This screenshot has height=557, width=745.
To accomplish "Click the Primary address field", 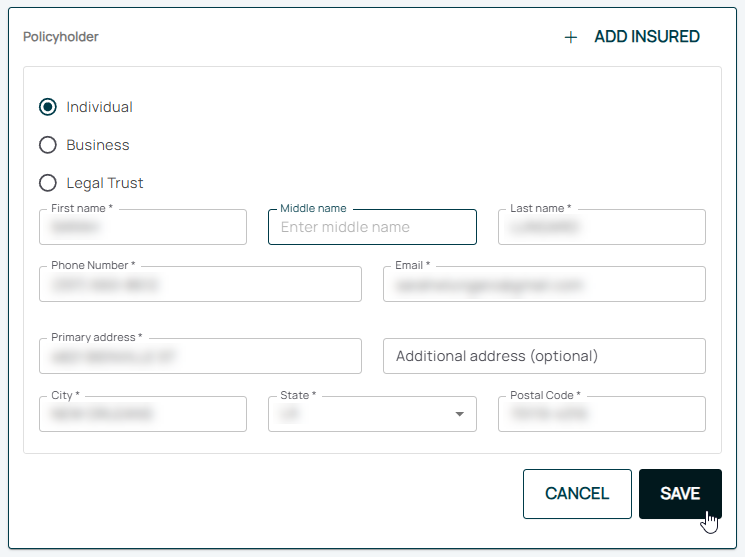I will click(200, 356).
